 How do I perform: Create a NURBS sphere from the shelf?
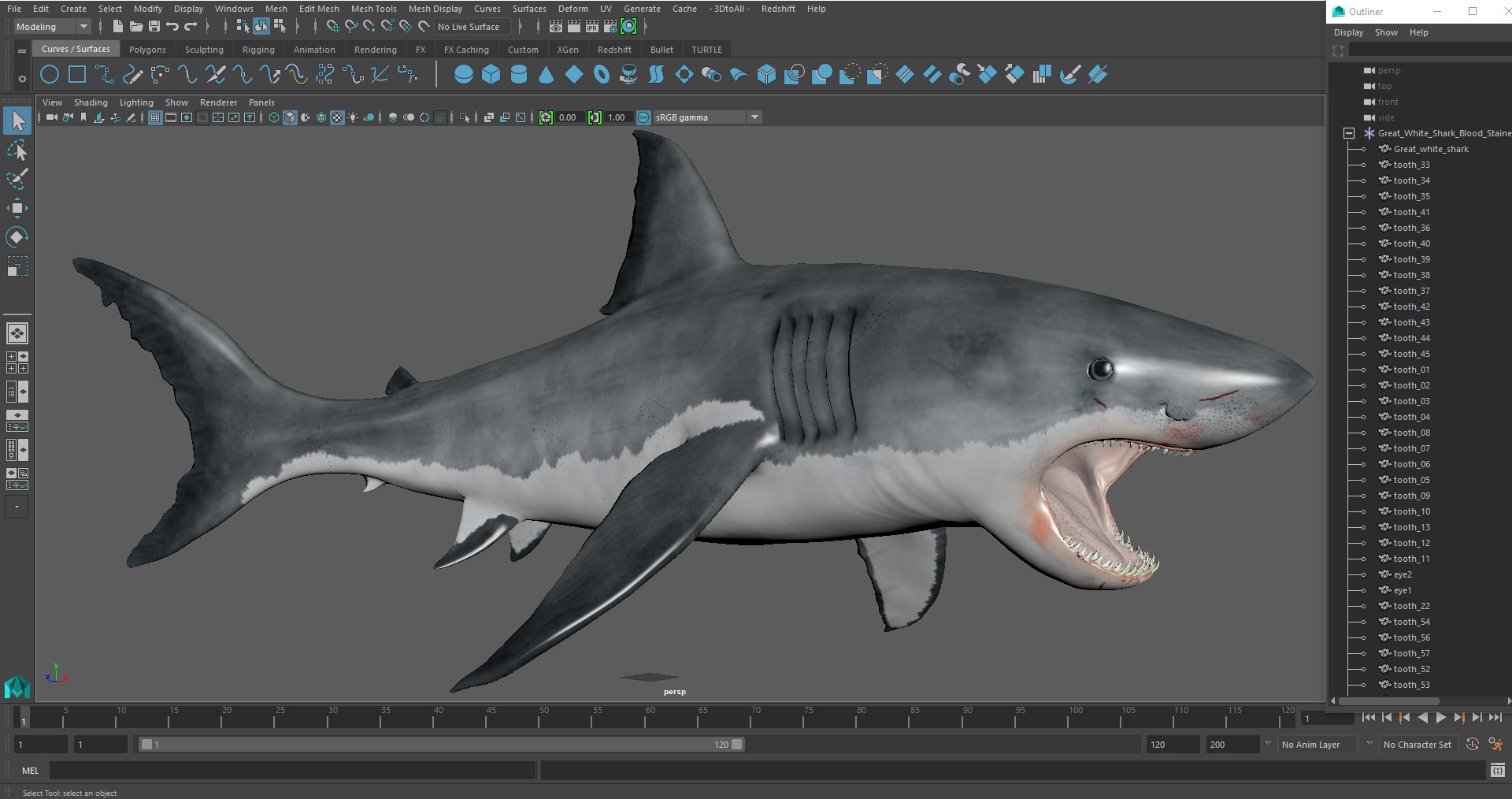tap(464, 75)
